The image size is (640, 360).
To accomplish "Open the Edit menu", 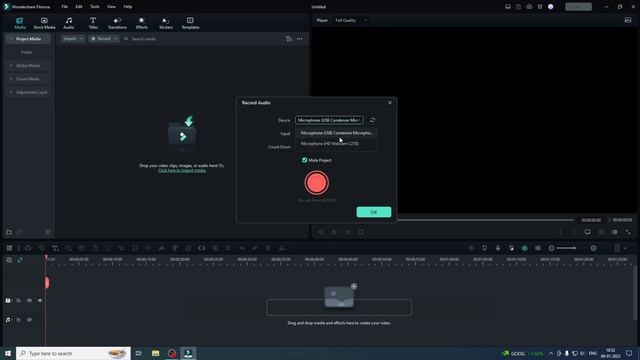I will coord(79,7).
